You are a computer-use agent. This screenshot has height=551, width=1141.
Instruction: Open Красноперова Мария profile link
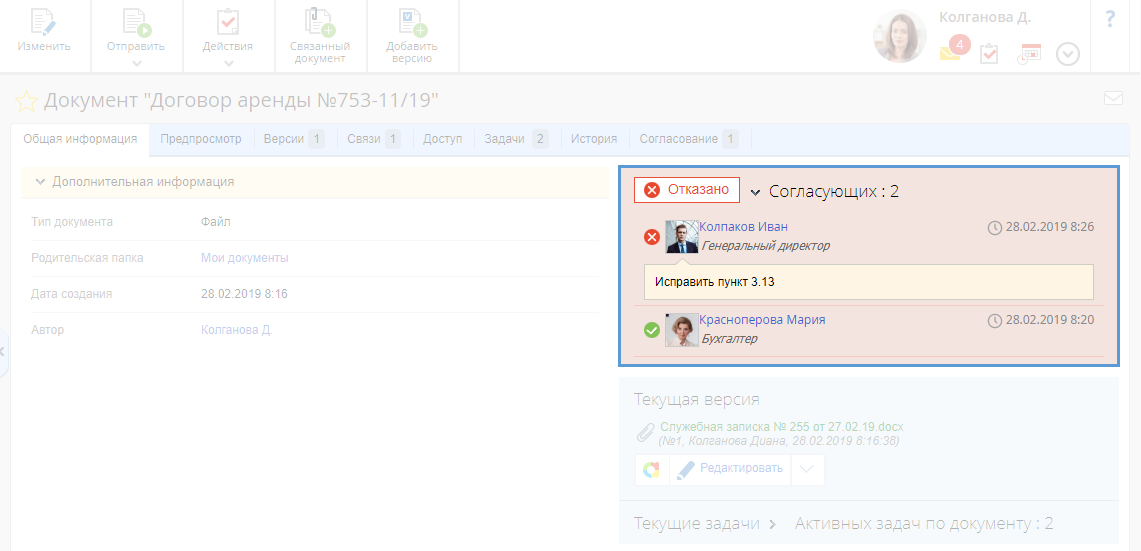[x=763, y=320]
